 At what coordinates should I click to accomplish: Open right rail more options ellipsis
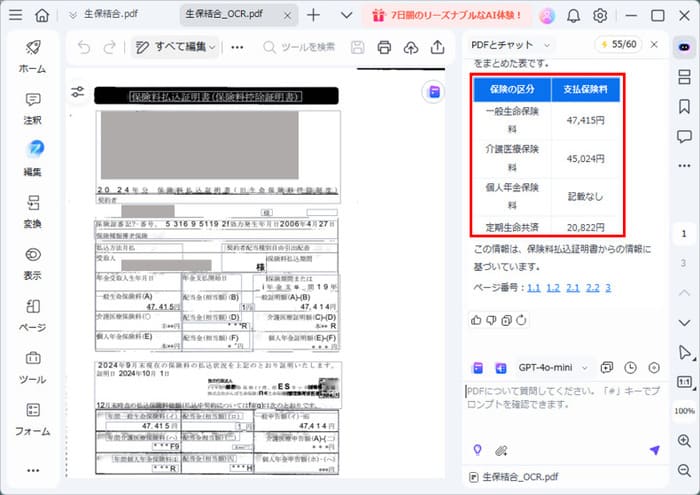click(x=684, y=166)
